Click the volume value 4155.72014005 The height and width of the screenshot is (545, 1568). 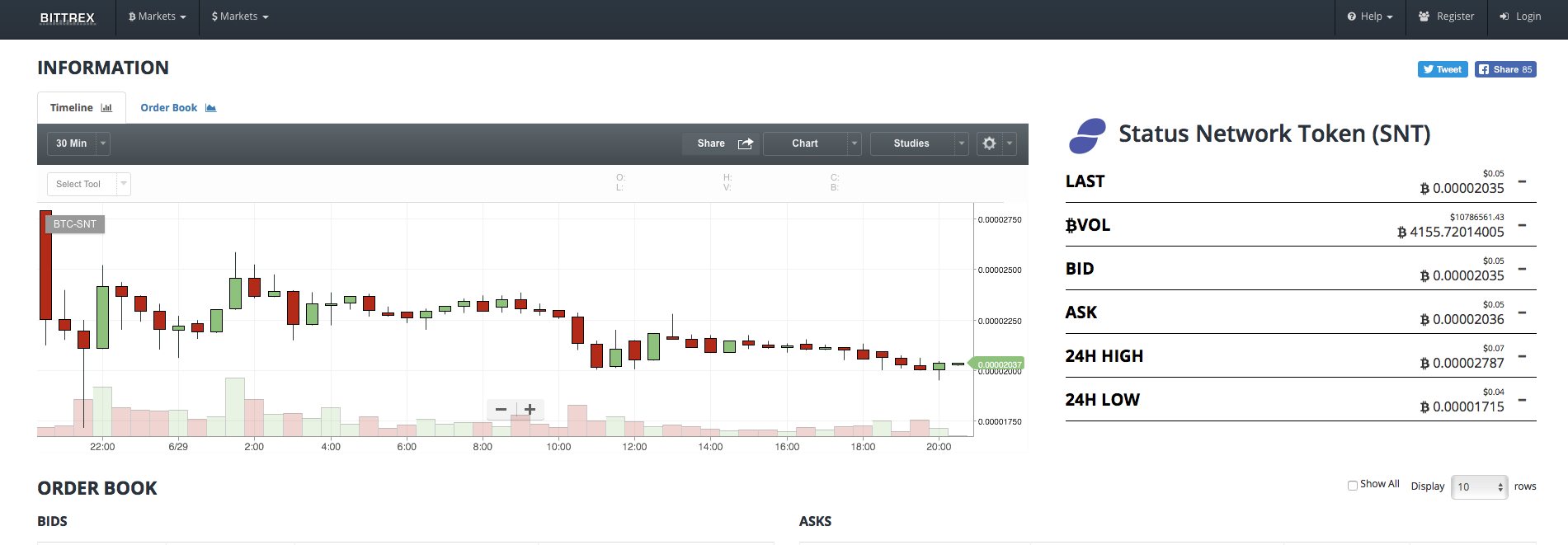[1451, 232]
